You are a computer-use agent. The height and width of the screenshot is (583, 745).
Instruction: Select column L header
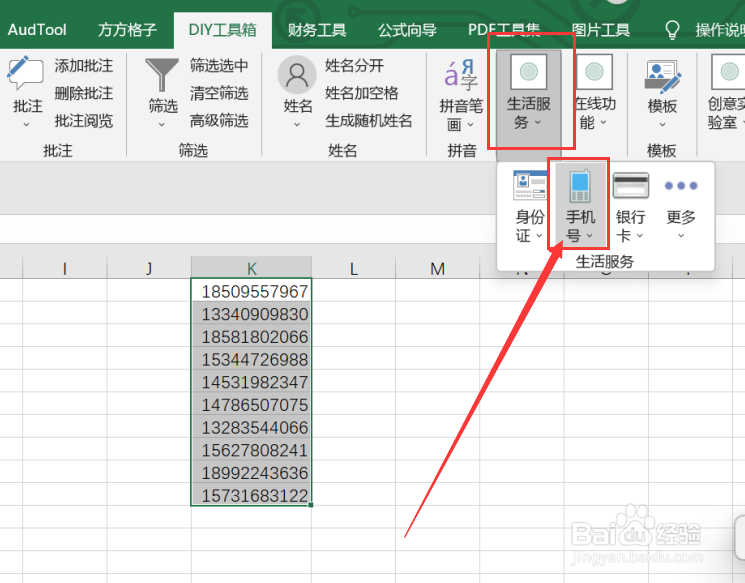(353, 268)
